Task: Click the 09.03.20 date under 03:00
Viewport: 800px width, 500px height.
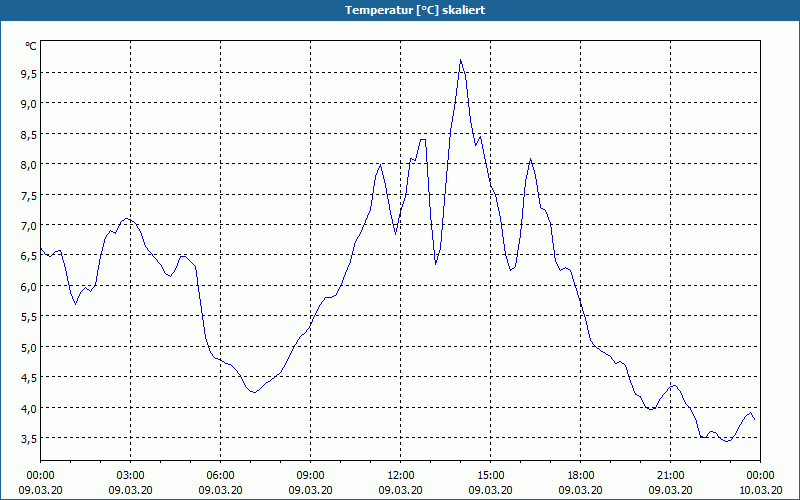Action: tap(131, 490)
